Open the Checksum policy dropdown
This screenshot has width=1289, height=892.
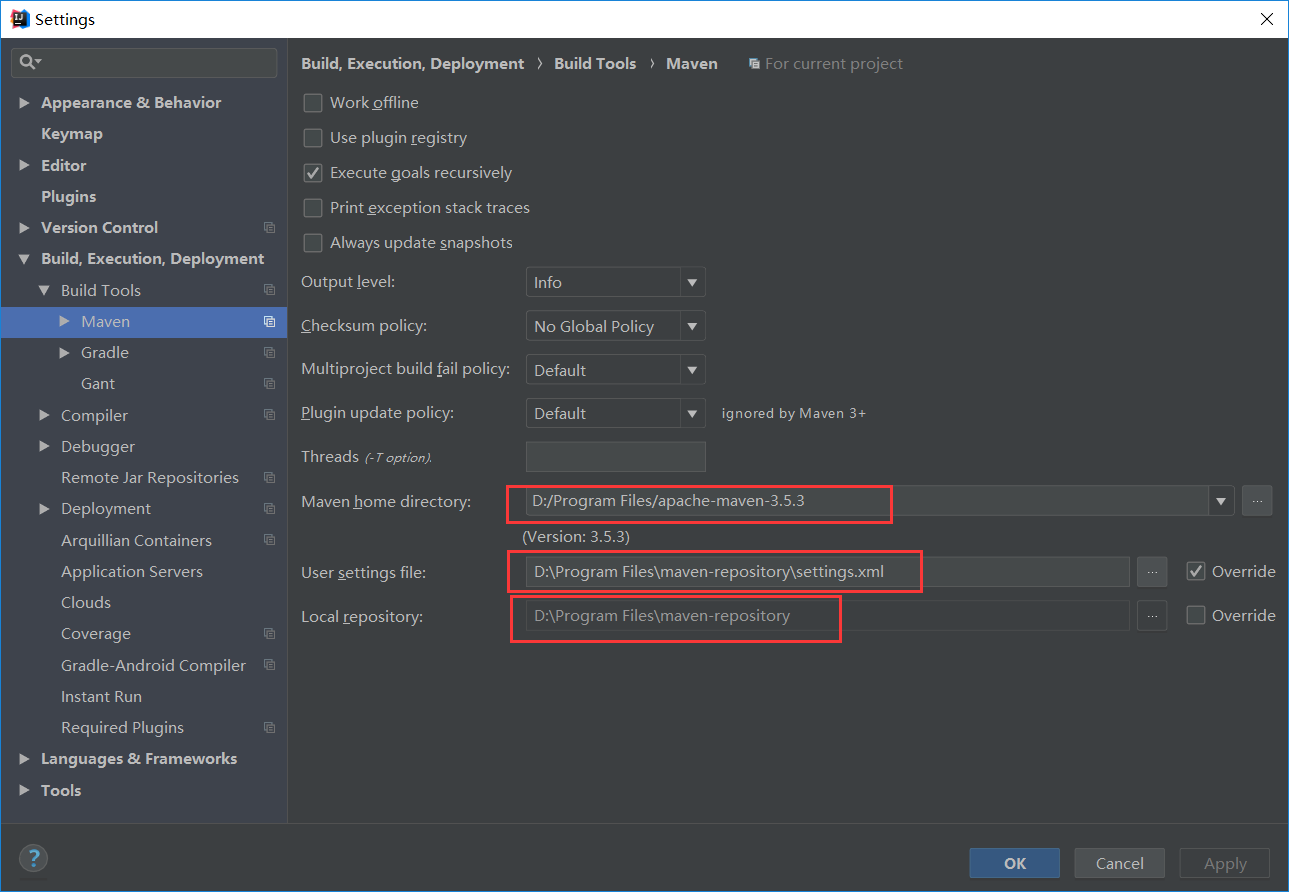pos(692,325)
